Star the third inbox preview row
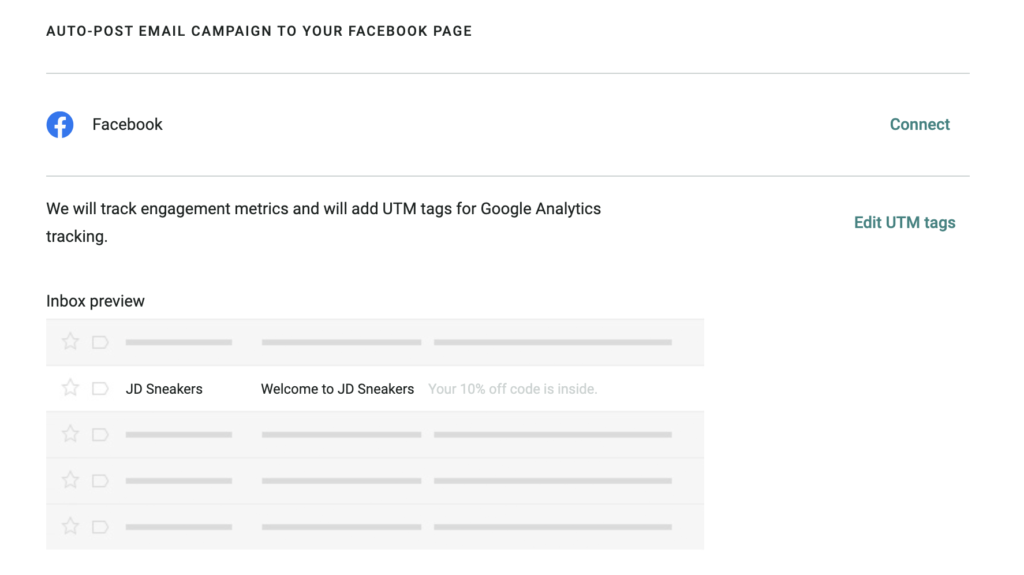Screen dimensions: 1024x575 70,434
